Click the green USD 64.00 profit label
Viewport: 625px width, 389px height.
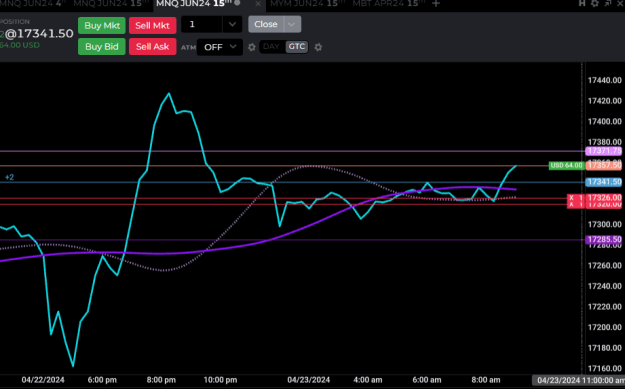click(566, 165)
